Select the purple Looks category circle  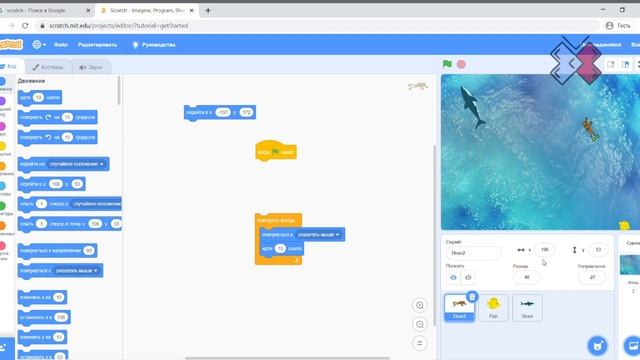coord(2,100)
